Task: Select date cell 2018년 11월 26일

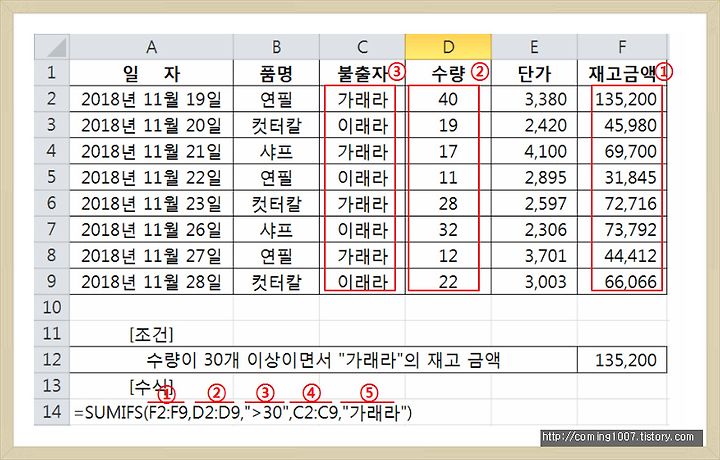Action: [152, 230]
